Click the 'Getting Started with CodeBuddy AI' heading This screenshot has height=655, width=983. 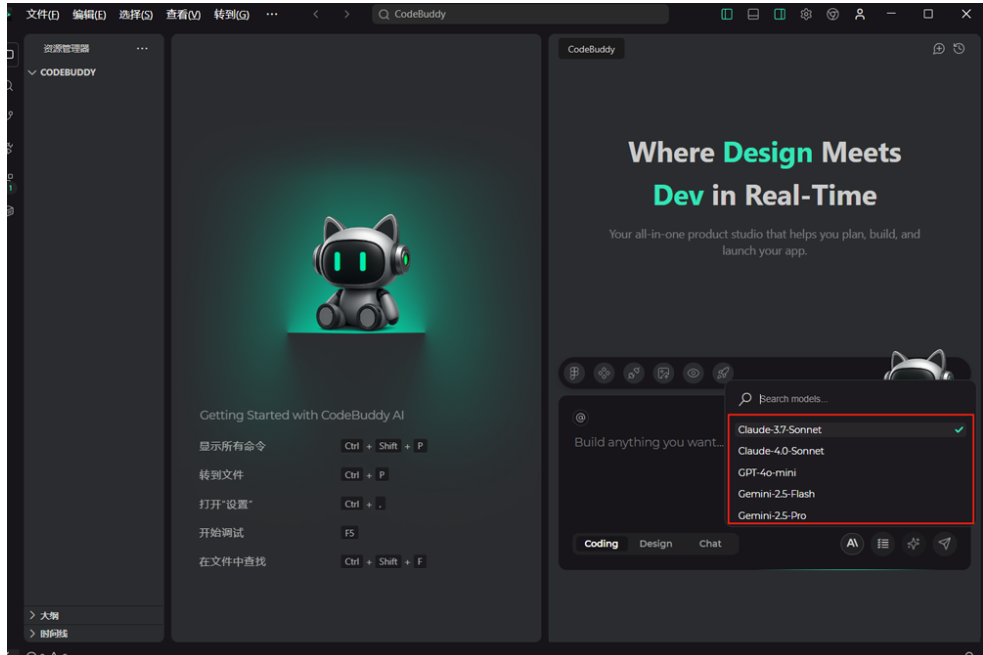302,415
